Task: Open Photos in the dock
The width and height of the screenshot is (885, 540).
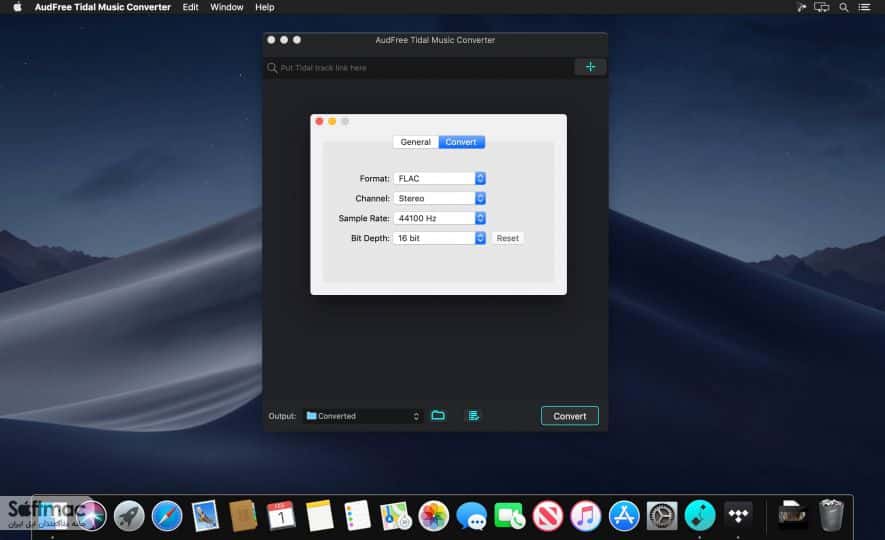Action: click(x=433, y=515)
